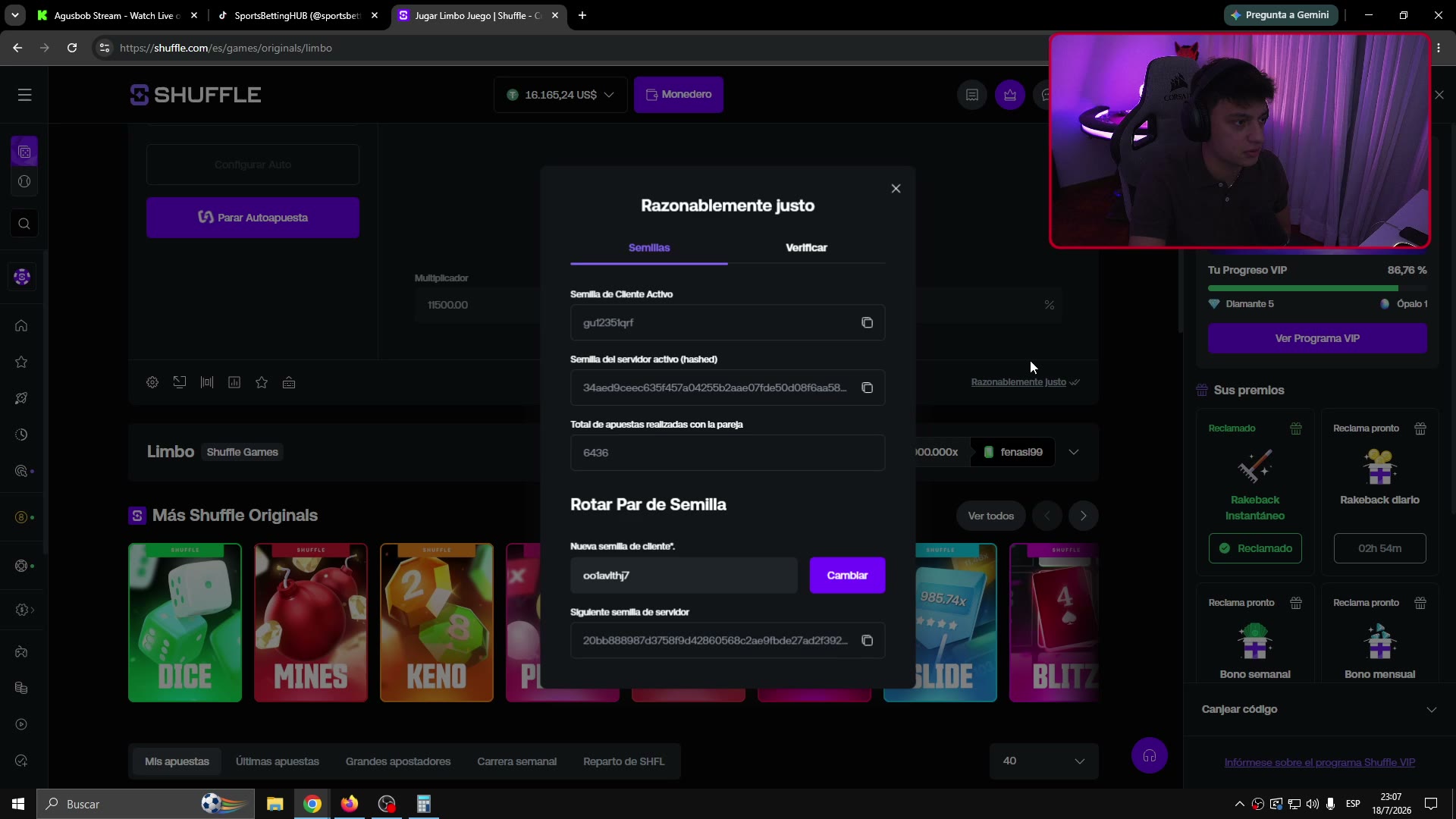Select the Reparto de SHFL tab
This screenshot has height=819, width=1456.
pyautogui.click(x=624, y=761)
